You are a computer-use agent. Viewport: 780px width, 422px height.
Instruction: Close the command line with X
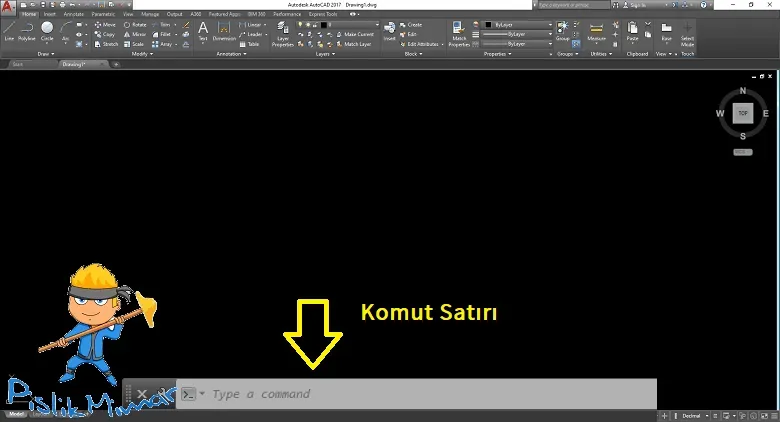coord(142,394)
